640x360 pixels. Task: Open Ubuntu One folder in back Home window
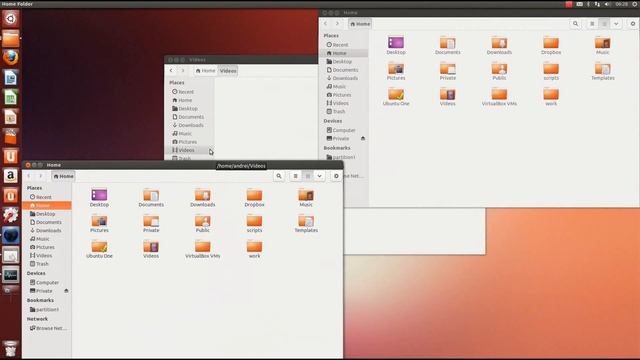[396, 97]
